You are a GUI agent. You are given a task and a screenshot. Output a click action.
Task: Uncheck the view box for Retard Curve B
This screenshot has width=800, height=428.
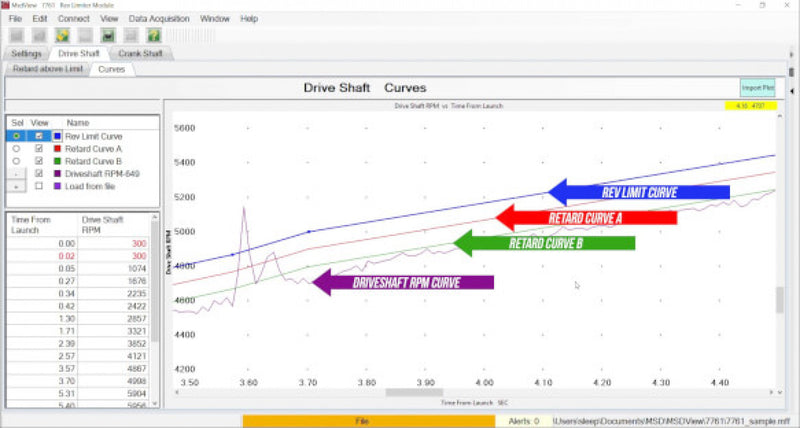[x=39, y=161]
